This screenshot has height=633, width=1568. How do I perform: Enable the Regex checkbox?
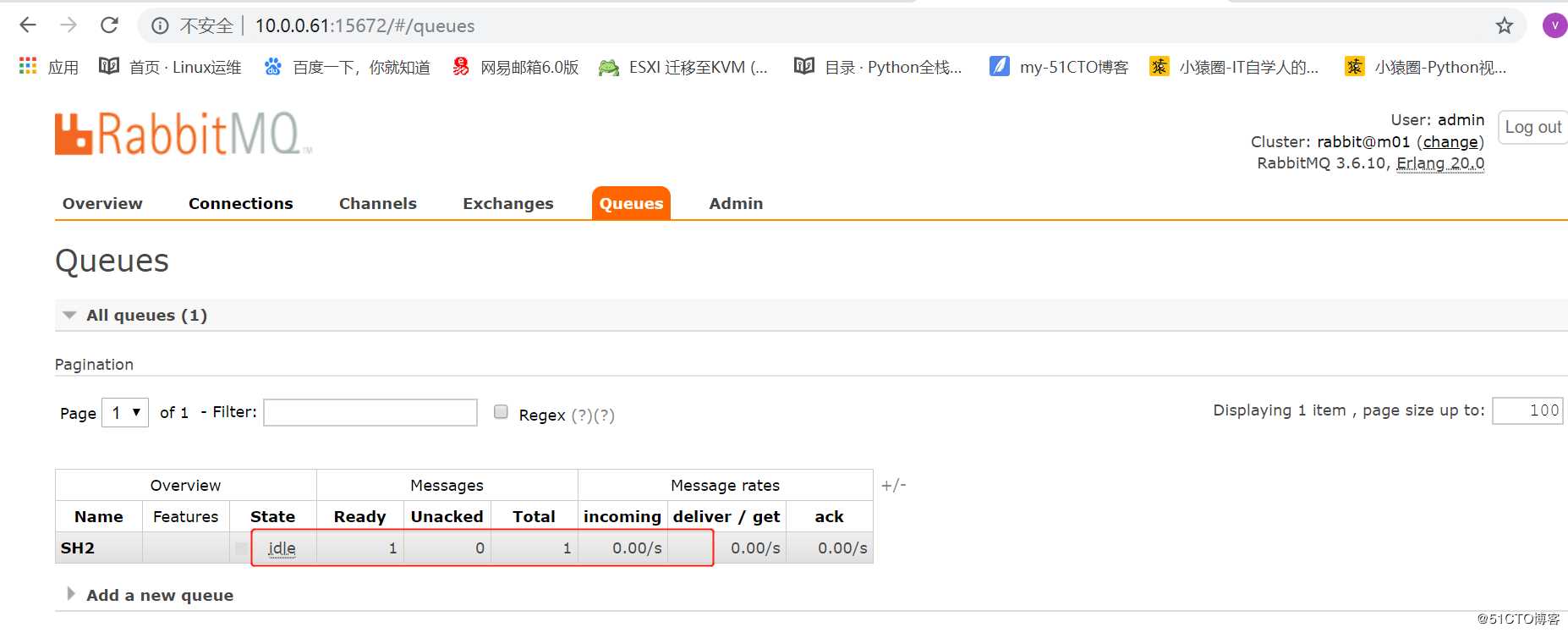tap(501, 411)
